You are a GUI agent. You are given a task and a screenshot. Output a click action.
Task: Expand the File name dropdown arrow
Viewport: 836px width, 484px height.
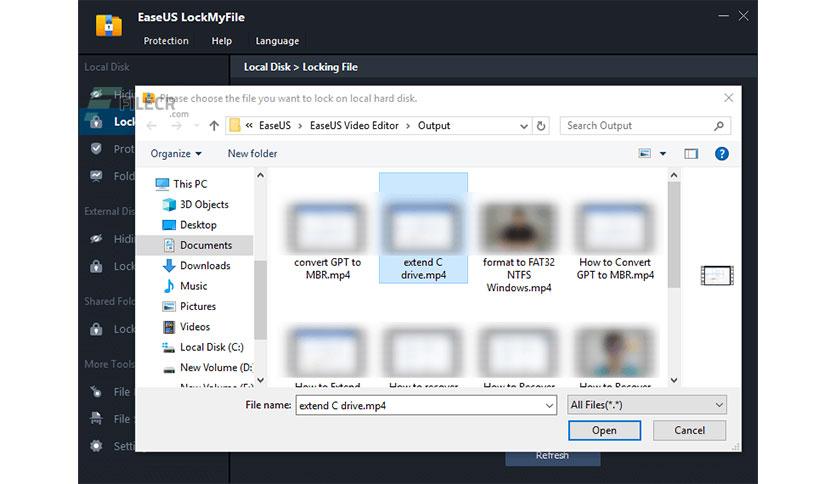pos(549,406)
